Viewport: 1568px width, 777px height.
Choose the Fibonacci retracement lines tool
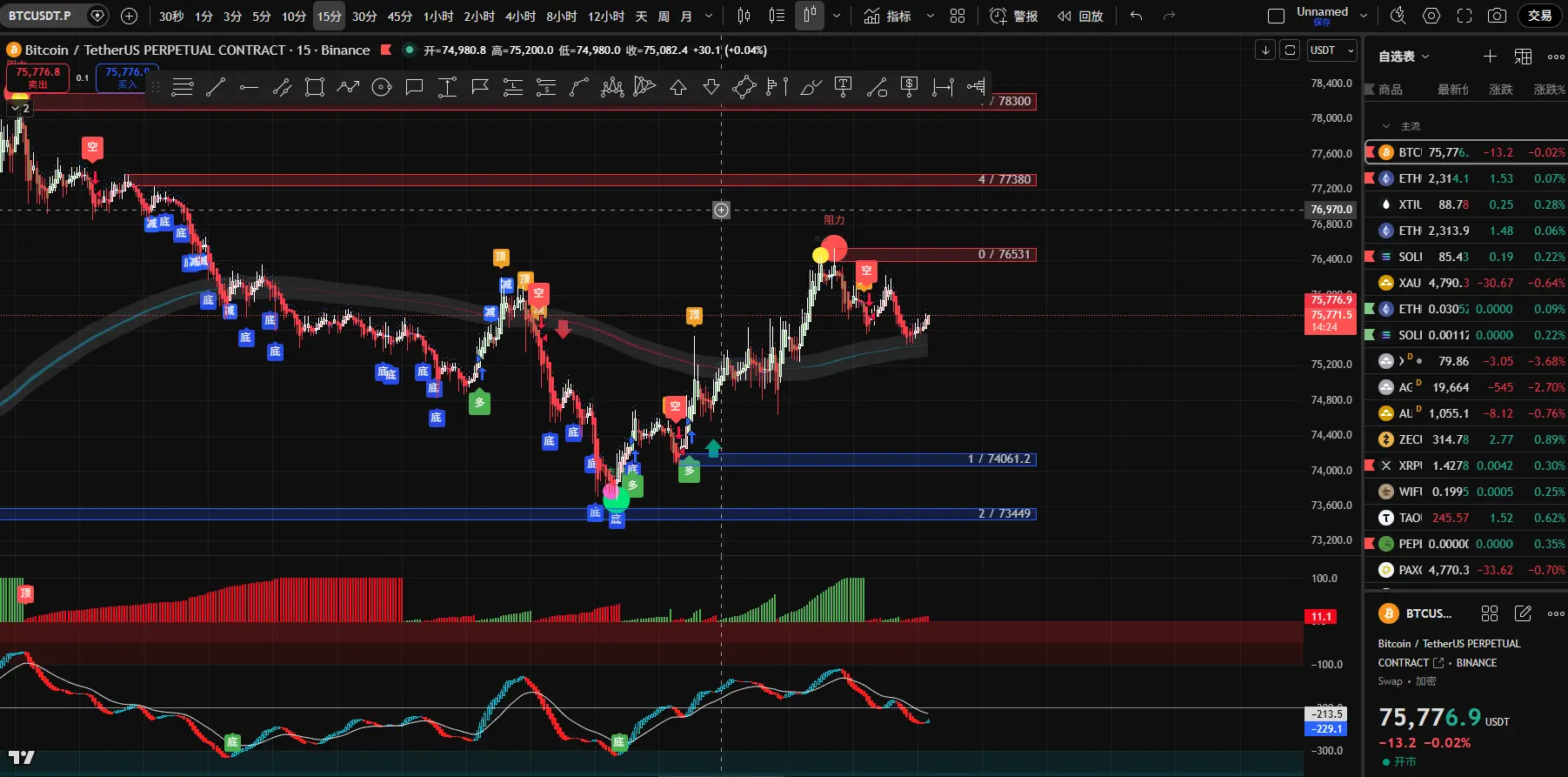click(183, 87)
